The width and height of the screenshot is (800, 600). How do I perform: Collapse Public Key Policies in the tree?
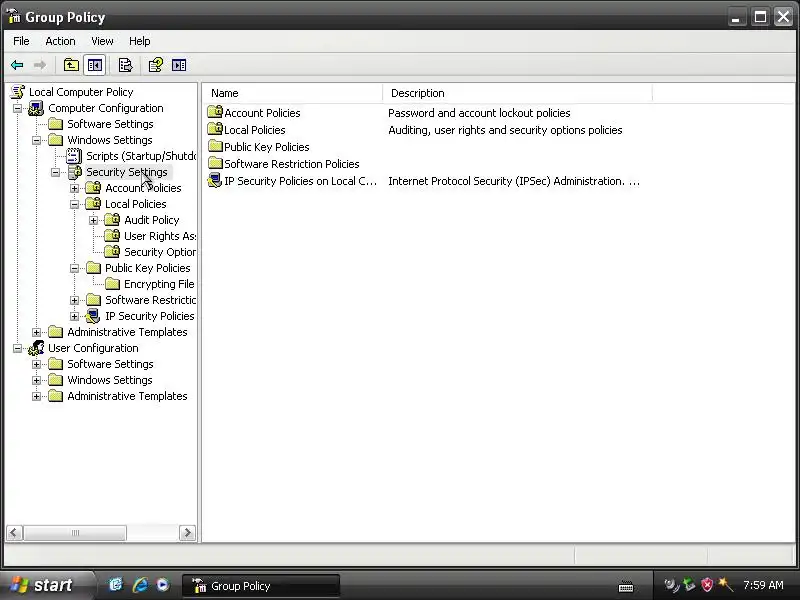coord(74,268)
